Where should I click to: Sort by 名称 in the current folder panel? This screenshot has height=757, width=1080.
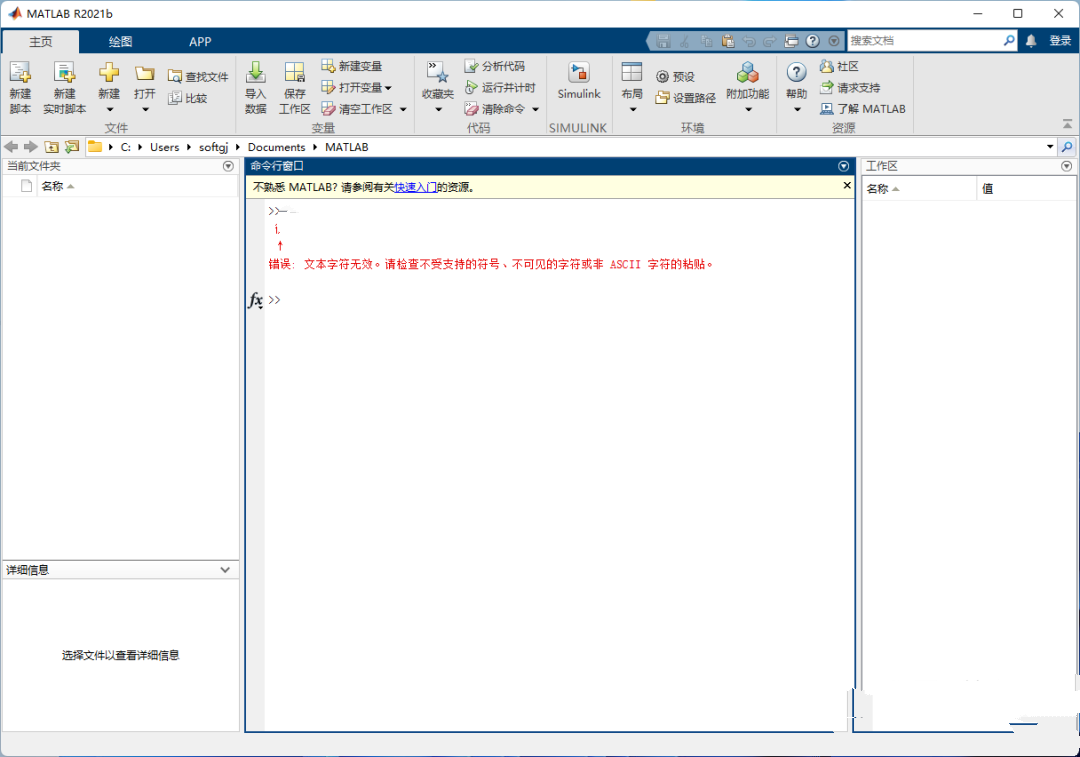[57, 186]
